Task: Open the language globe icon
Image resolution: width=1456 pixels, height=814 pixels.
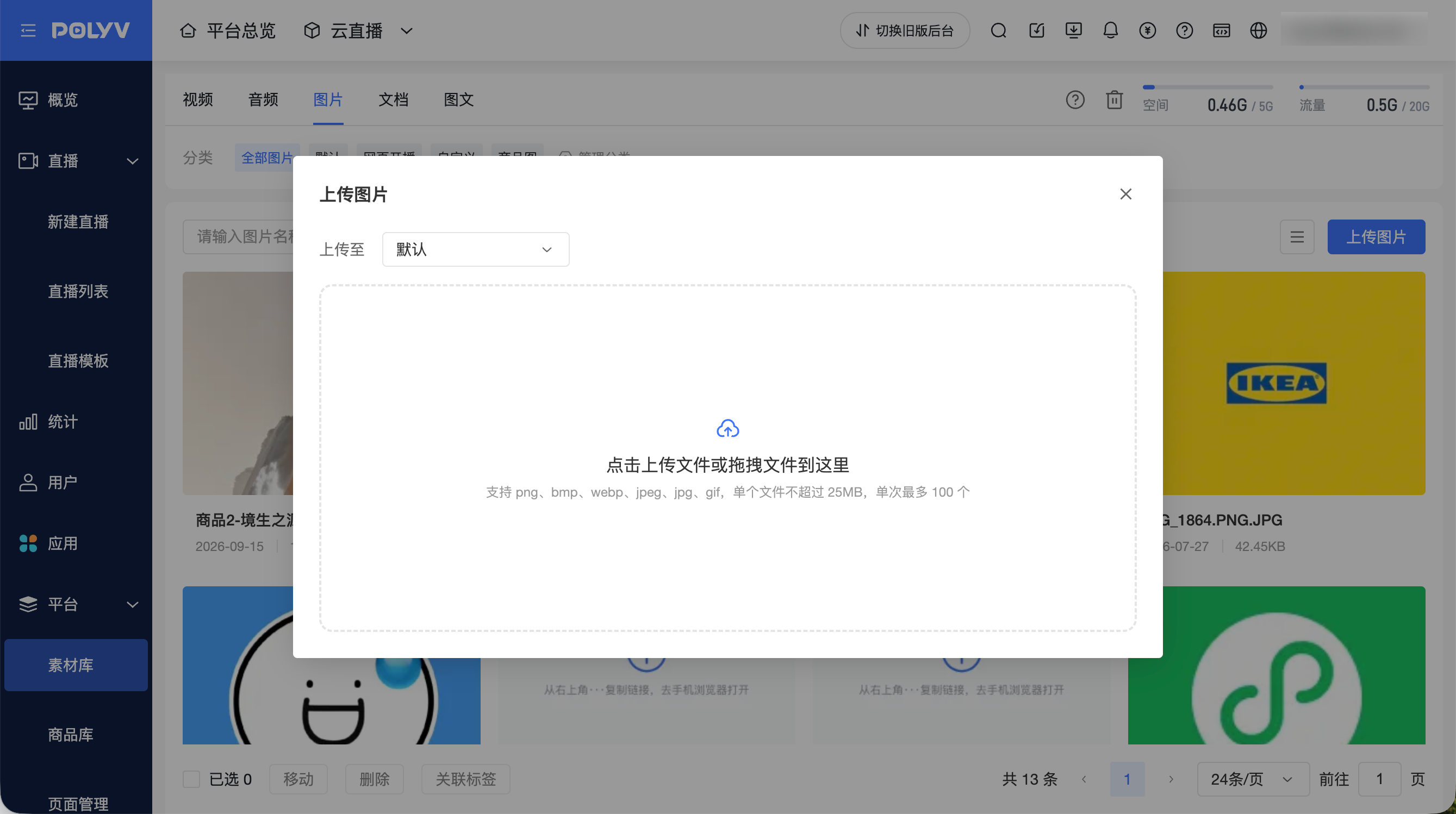Action: 1259,30
